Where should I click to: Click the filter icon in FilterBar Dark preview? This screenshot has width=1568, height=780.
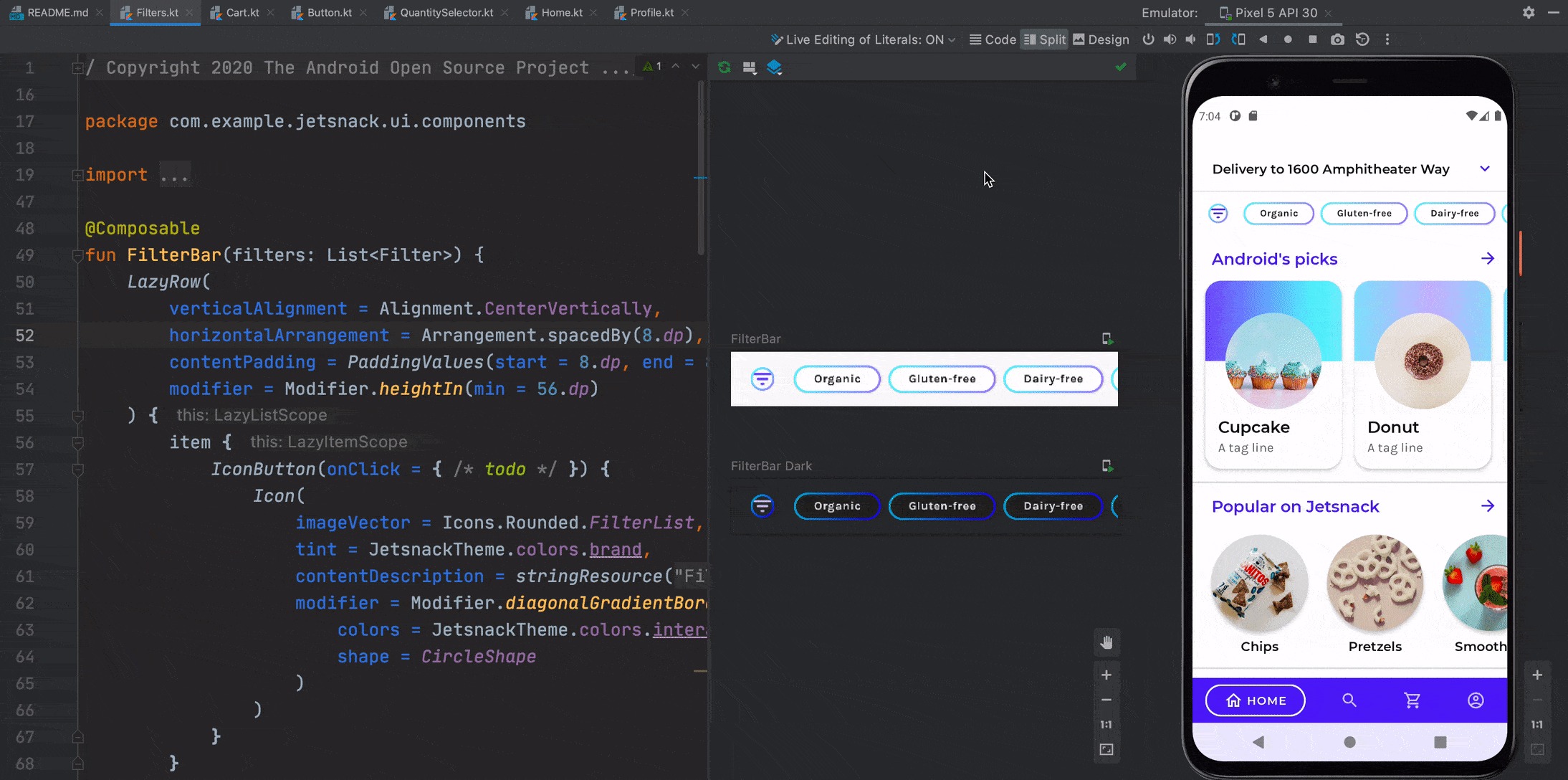[x=762, y=506]
